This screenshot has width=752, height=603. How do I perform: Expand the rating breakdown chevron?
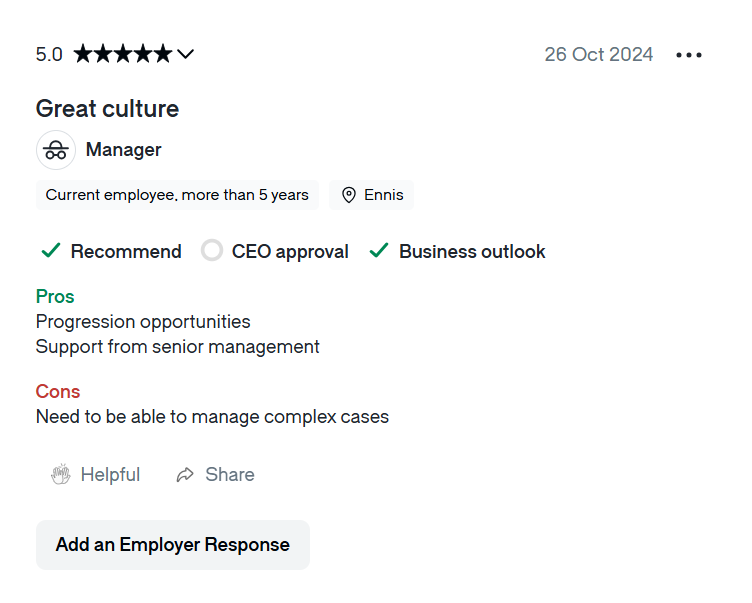click(185, 54)
